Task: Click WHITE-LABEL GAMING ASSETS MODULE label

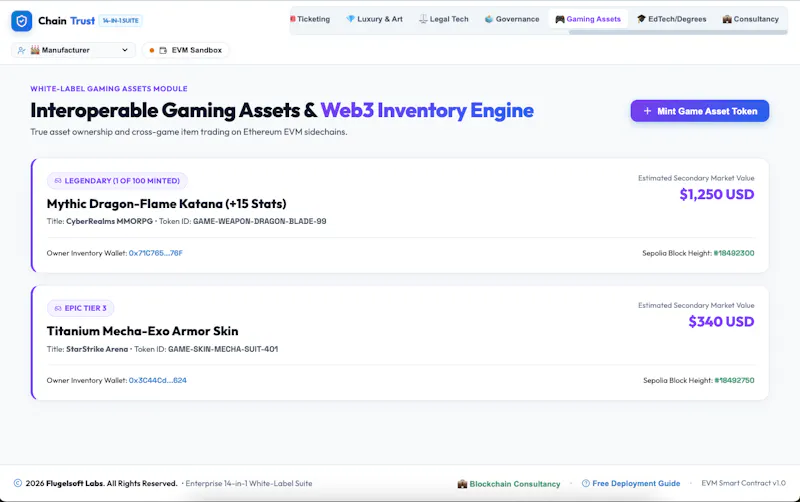Action: pyautogui.click(x=109, y=88)
